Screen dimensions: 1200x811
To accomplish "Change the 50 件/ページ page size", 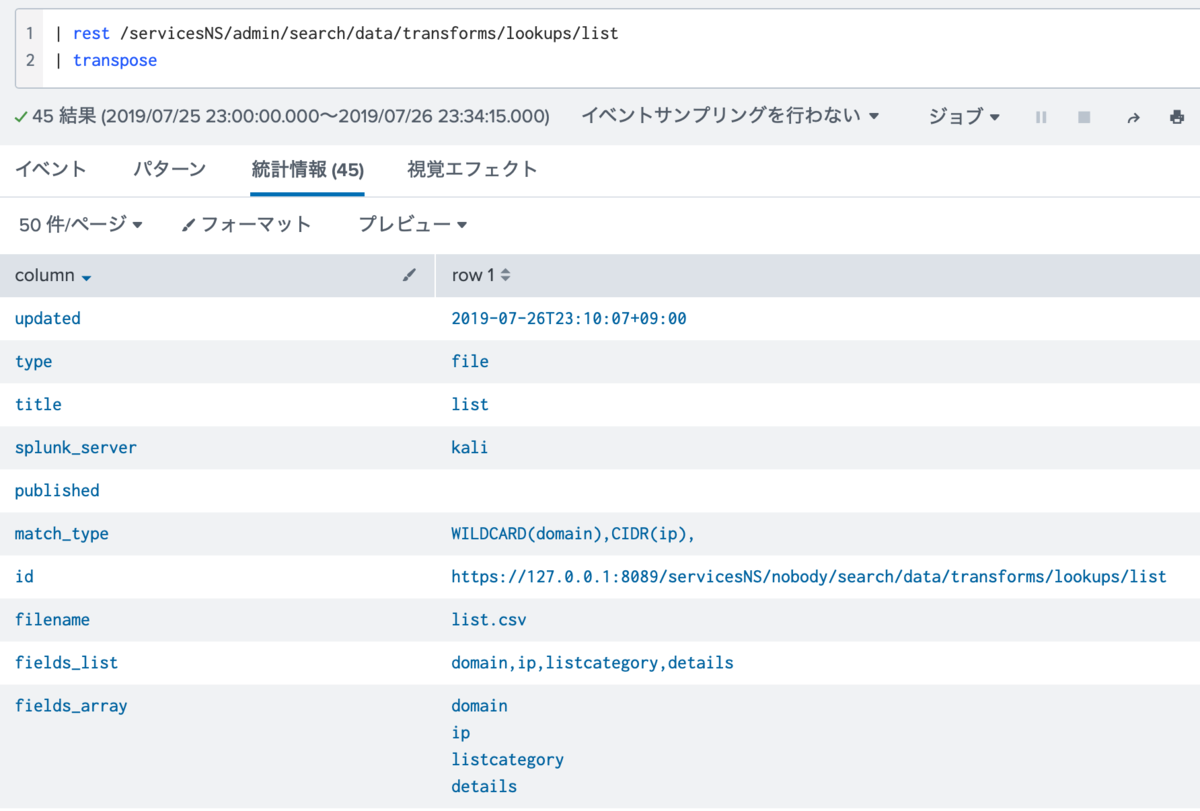I will (81, 225).
